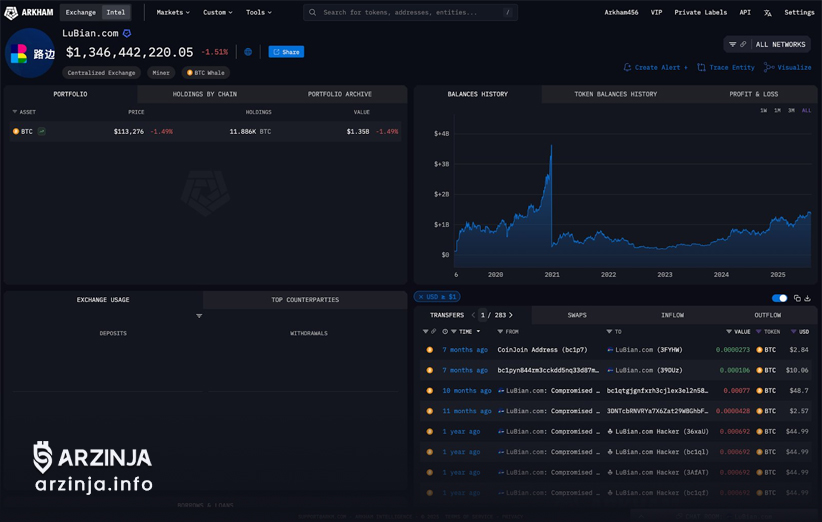Viewport: 822px width, 522px height.
Task: Click the chain link icon beside All Networks
Action: [743, 45]
